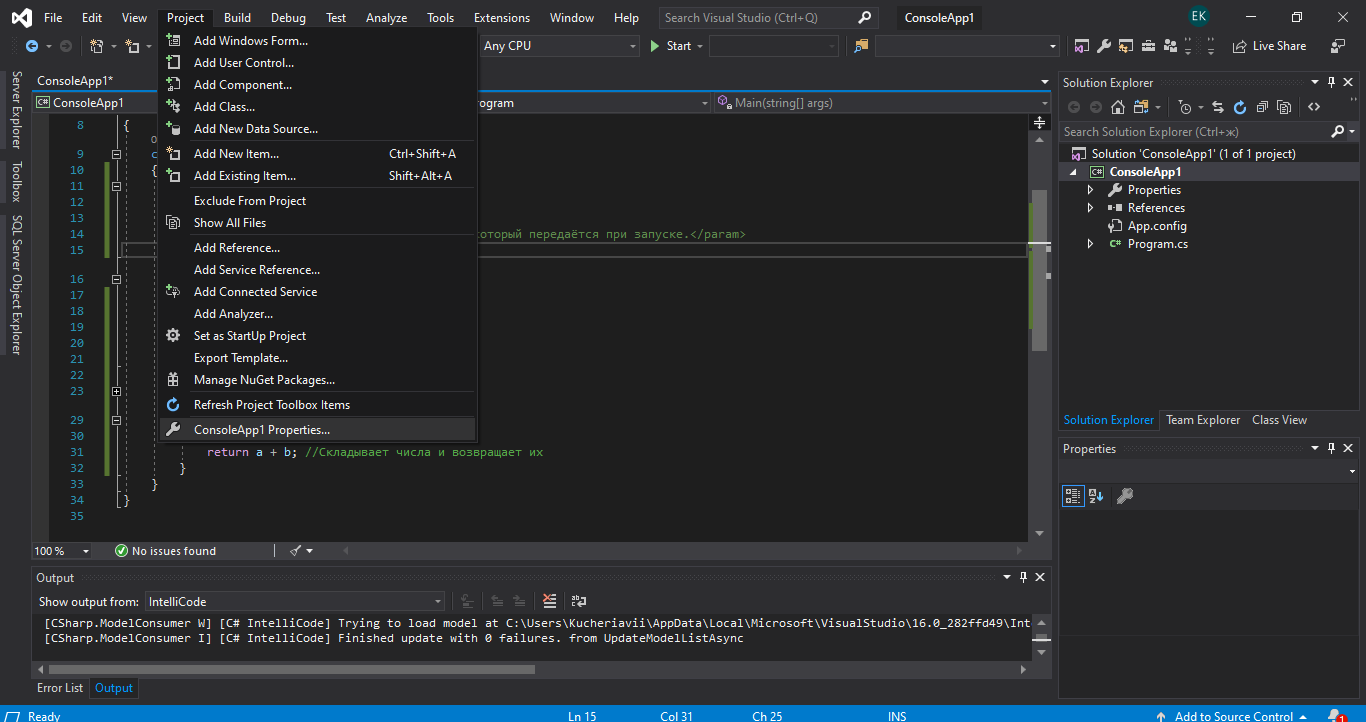Expand Program.cs node in Solution Explorer
This screenshot has height=722, width=1366.
point(1090,244)
